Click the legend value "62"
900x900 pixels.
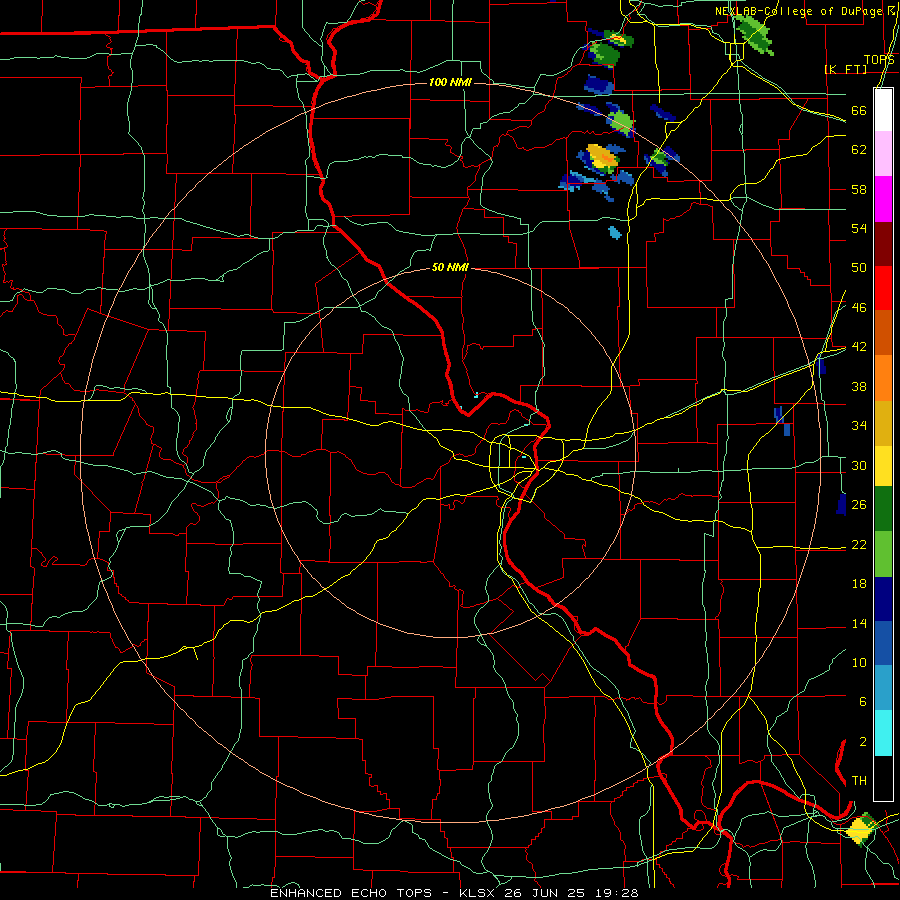click(x=859, y=150)
